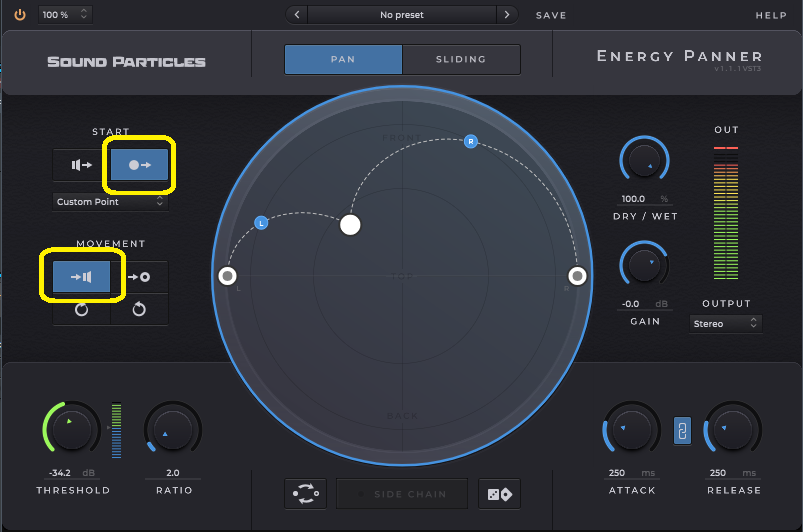Viewport: 803px width, 532px height.
Task: Click the blue L channel marker
Action: pyautogui.click(x=261, y=223)
